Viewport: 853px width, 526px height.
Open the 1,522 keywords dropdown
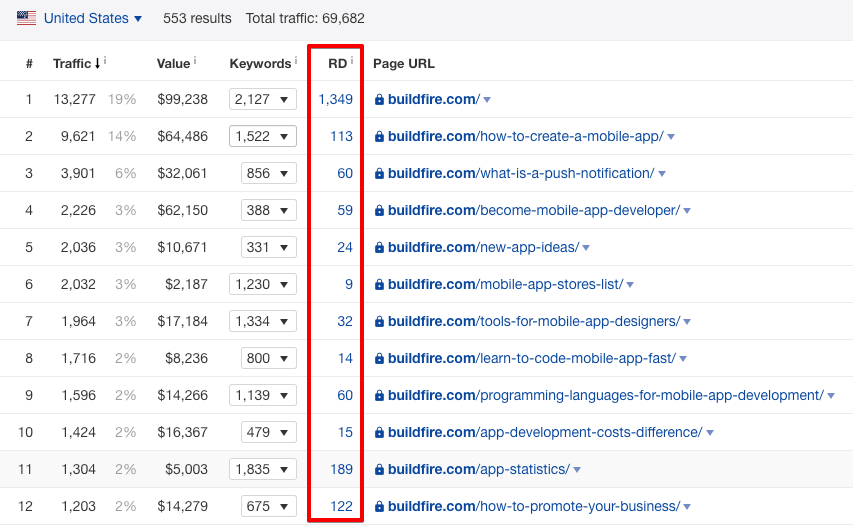(263, 137)
